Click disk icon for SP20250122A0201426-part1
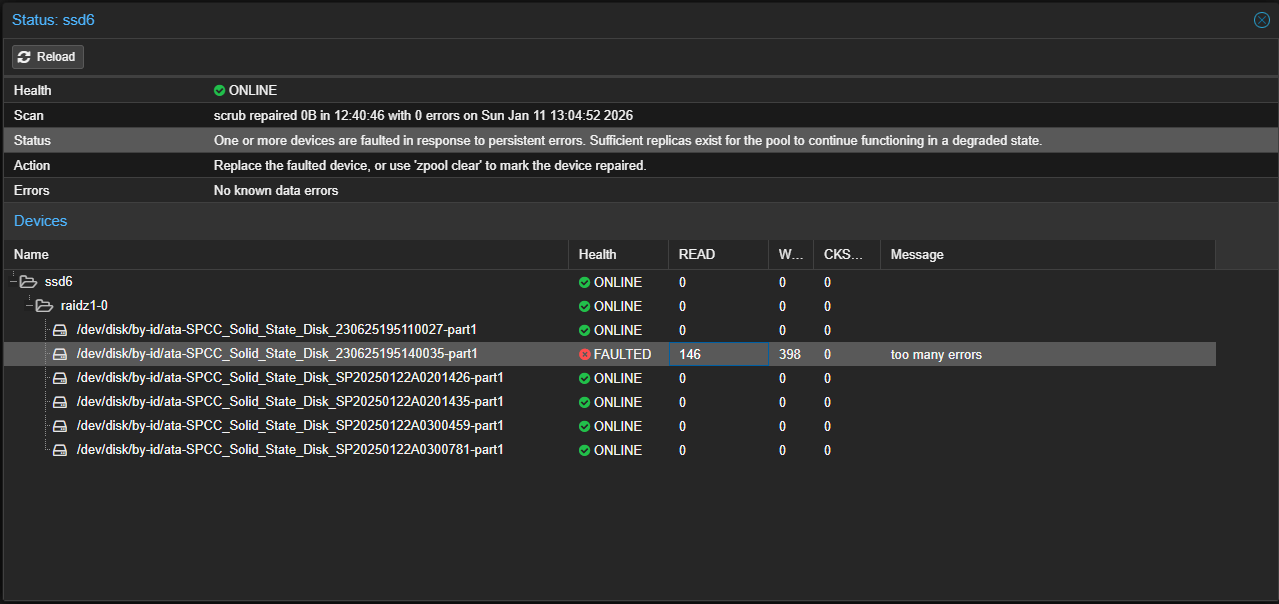This screenshot has width=1279, height=604. (x=60, y=378)
